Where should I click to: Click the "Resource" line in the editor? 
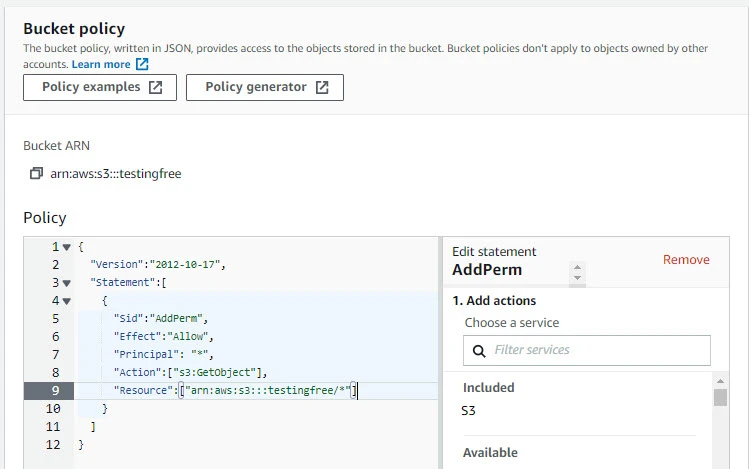[235, 391]
